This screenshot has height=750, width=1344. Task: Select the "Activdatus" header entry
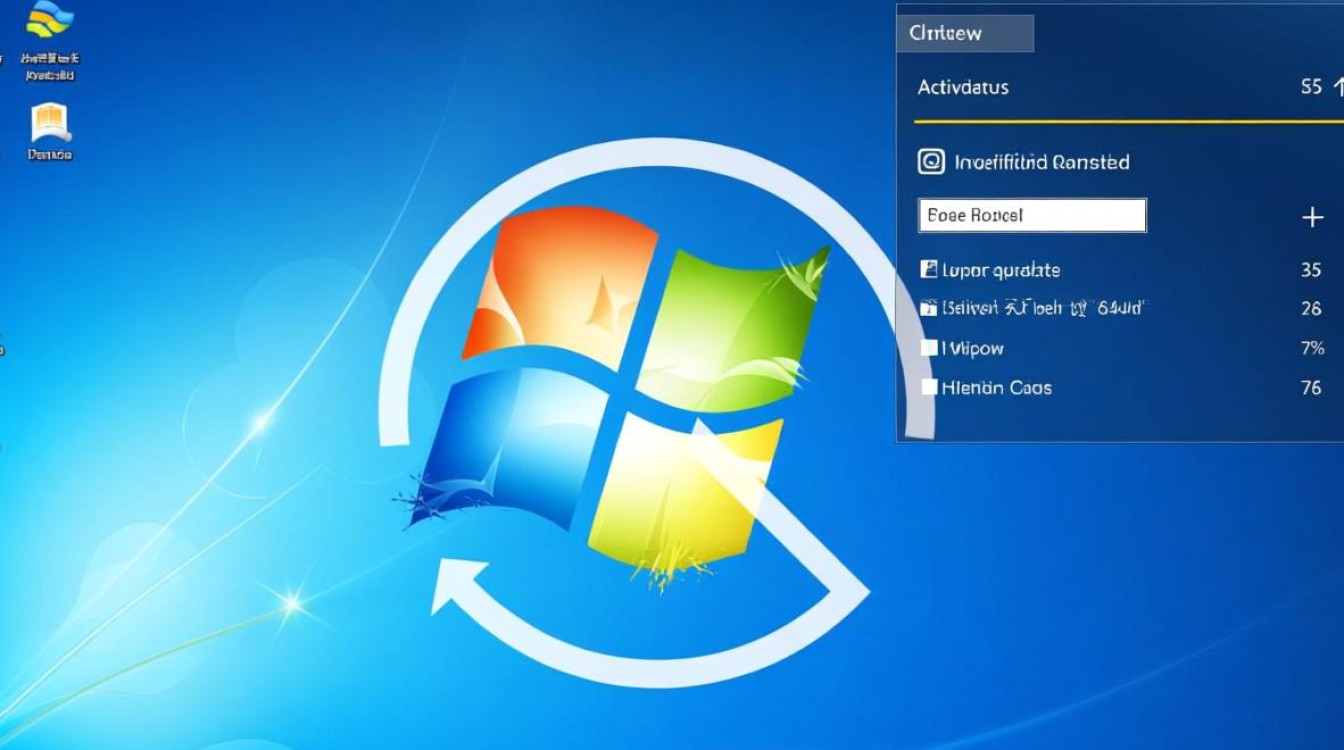962,88
